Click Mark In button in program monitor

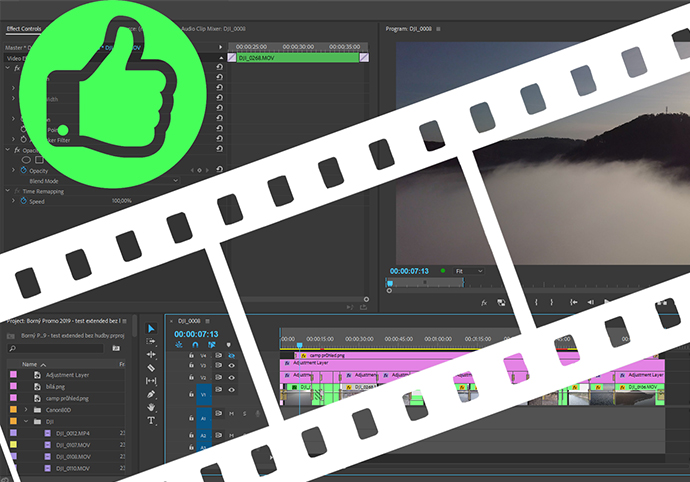pyautogui.click(x=536, y=302)
